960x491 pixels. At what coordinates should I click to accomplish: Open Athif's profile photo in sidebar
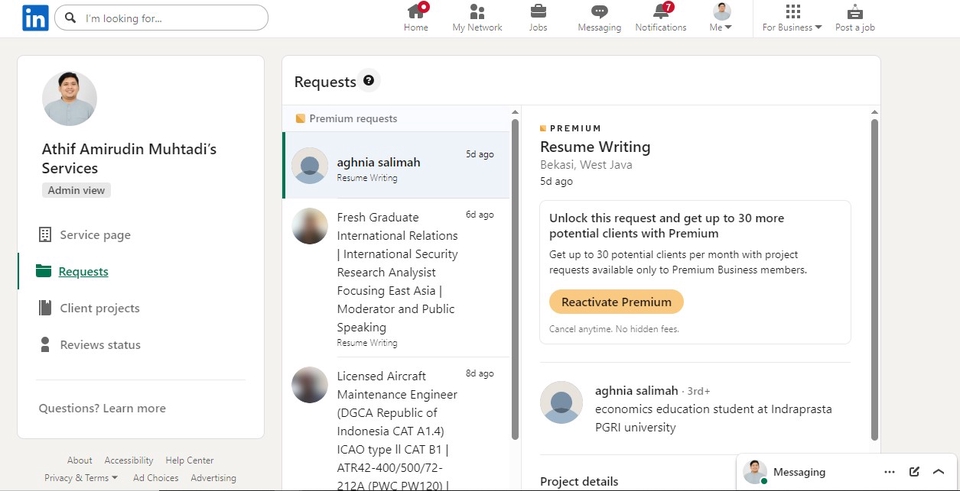[70, 99]
